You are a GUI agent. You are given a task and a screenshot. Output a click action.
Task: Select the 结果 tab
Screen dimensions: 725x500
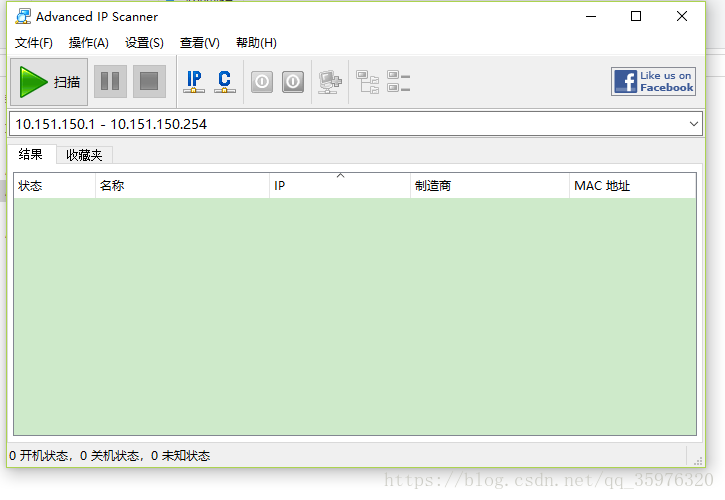(x=31, y=154)
